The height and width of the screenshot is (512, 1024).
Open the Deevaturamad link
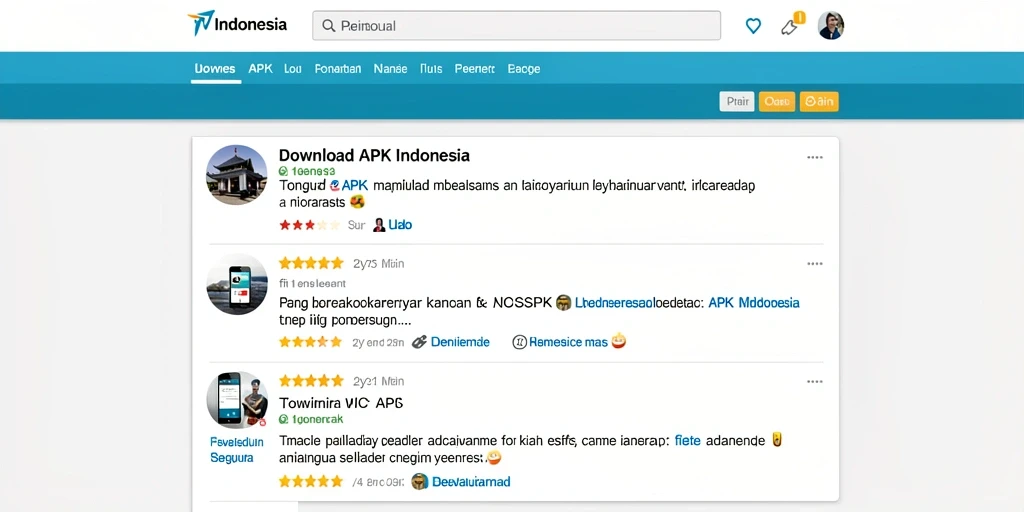tap(471, 482)
